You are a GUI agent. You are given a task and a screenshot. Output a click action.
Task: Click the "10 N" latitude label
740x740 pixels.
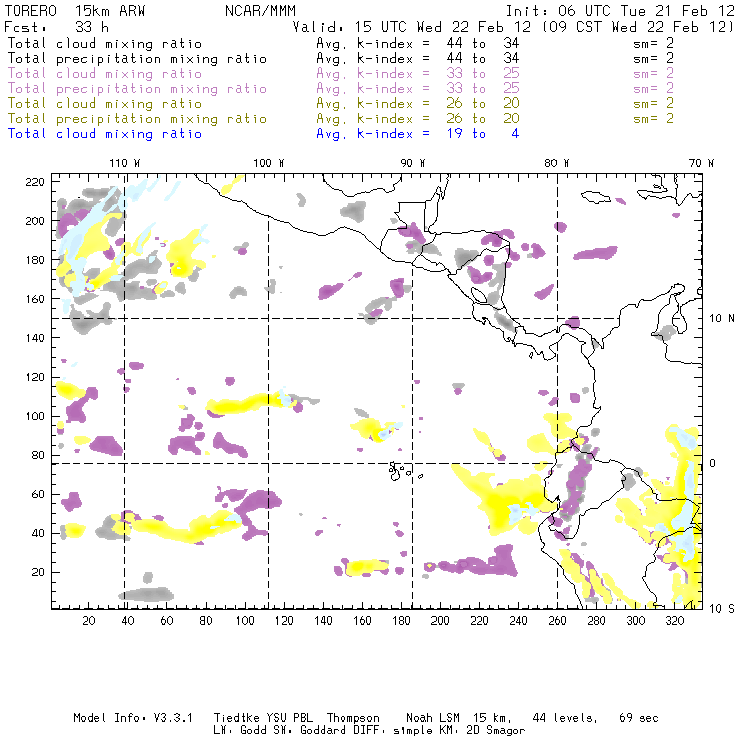click(722, 319)
